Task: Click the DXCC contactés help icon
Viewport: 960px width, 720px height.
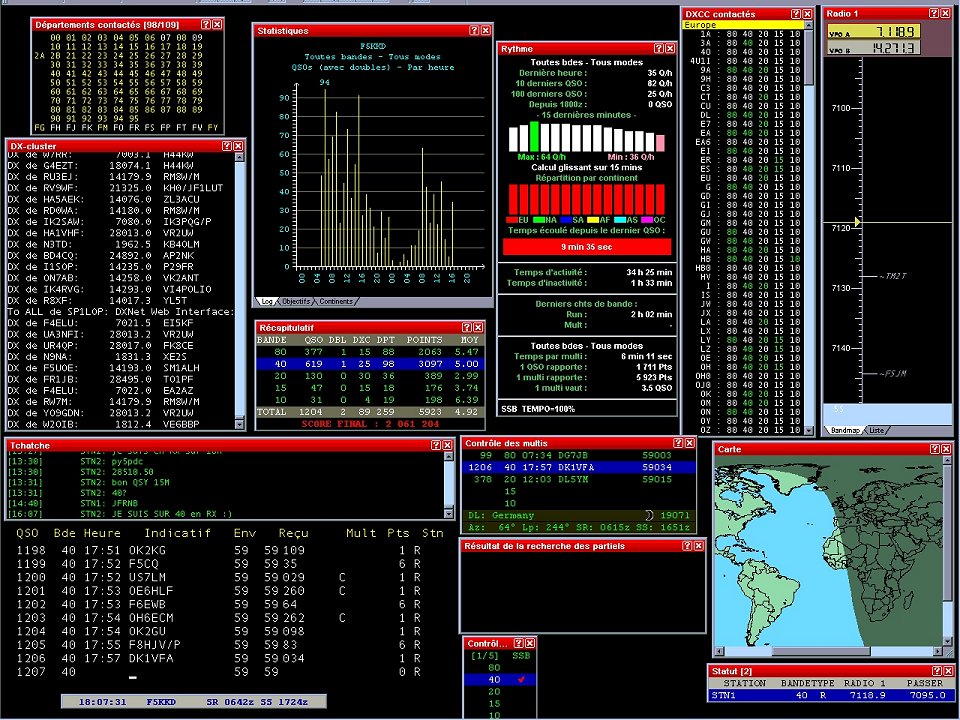Action: point(796,14)
